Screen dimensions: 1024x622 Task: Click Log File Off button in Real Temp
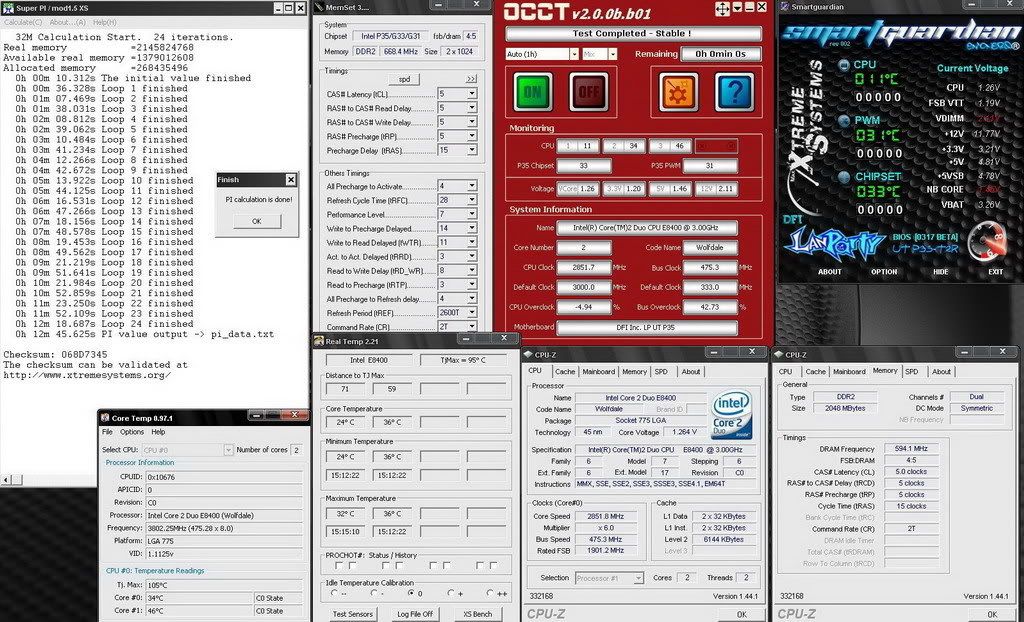coord(415,614)
